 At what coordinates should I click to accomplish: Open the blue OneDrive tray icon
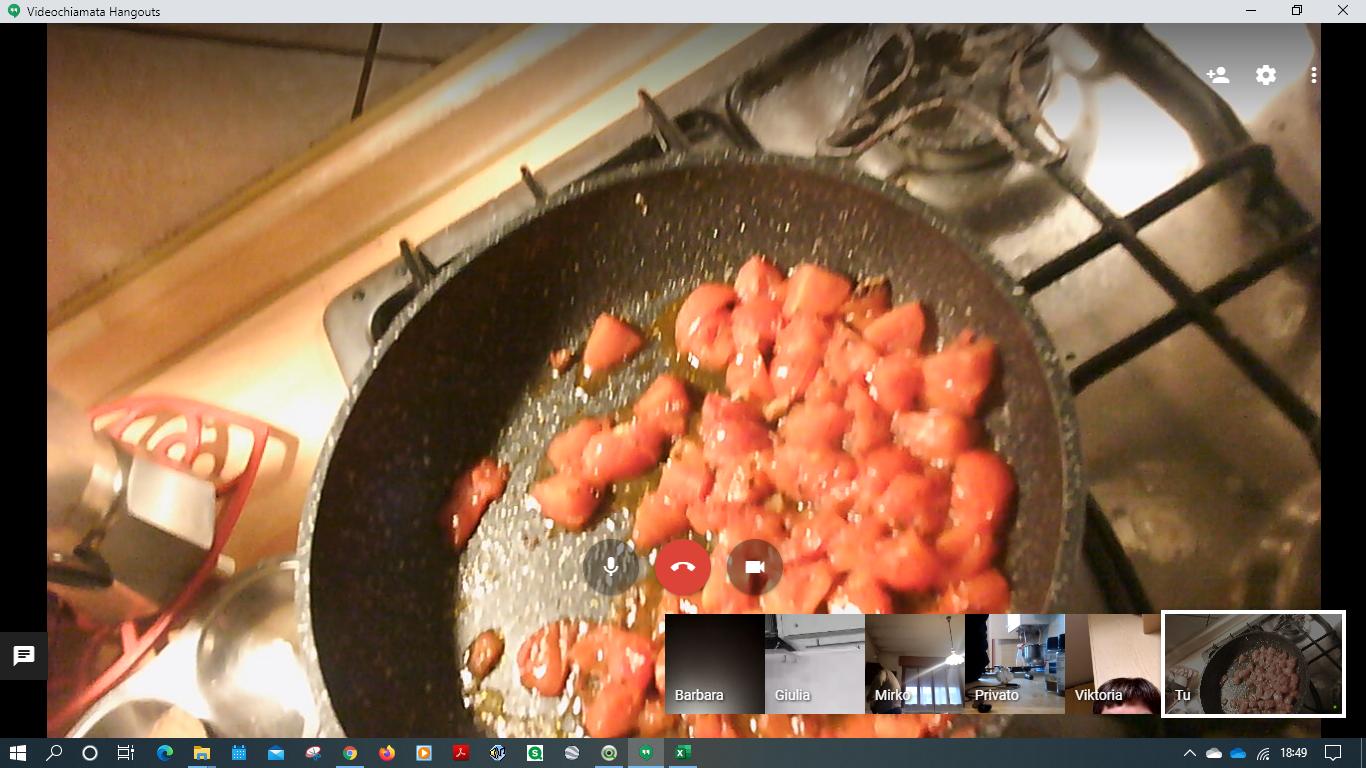click(1238, 753)
